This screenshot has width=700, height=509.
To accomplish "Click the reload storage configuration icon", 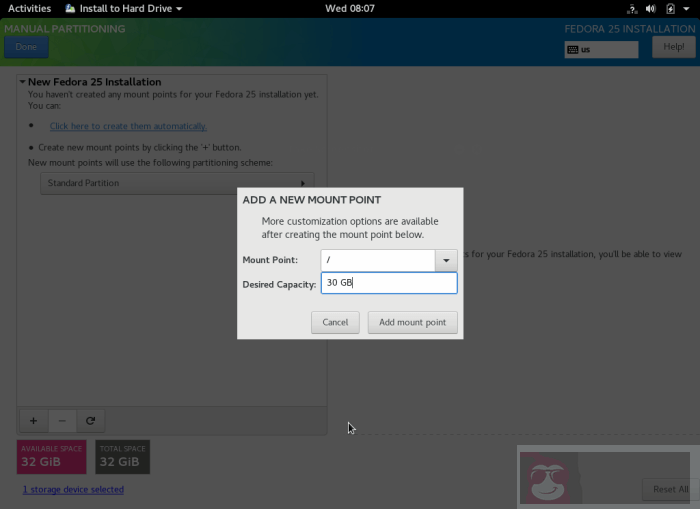I will tap(91, 421).
